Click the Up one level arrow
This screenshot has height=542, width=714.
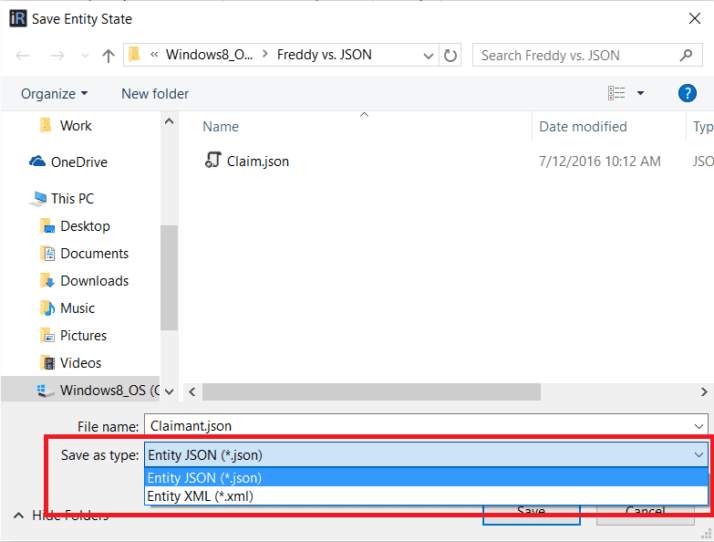[x=108, y=56]
